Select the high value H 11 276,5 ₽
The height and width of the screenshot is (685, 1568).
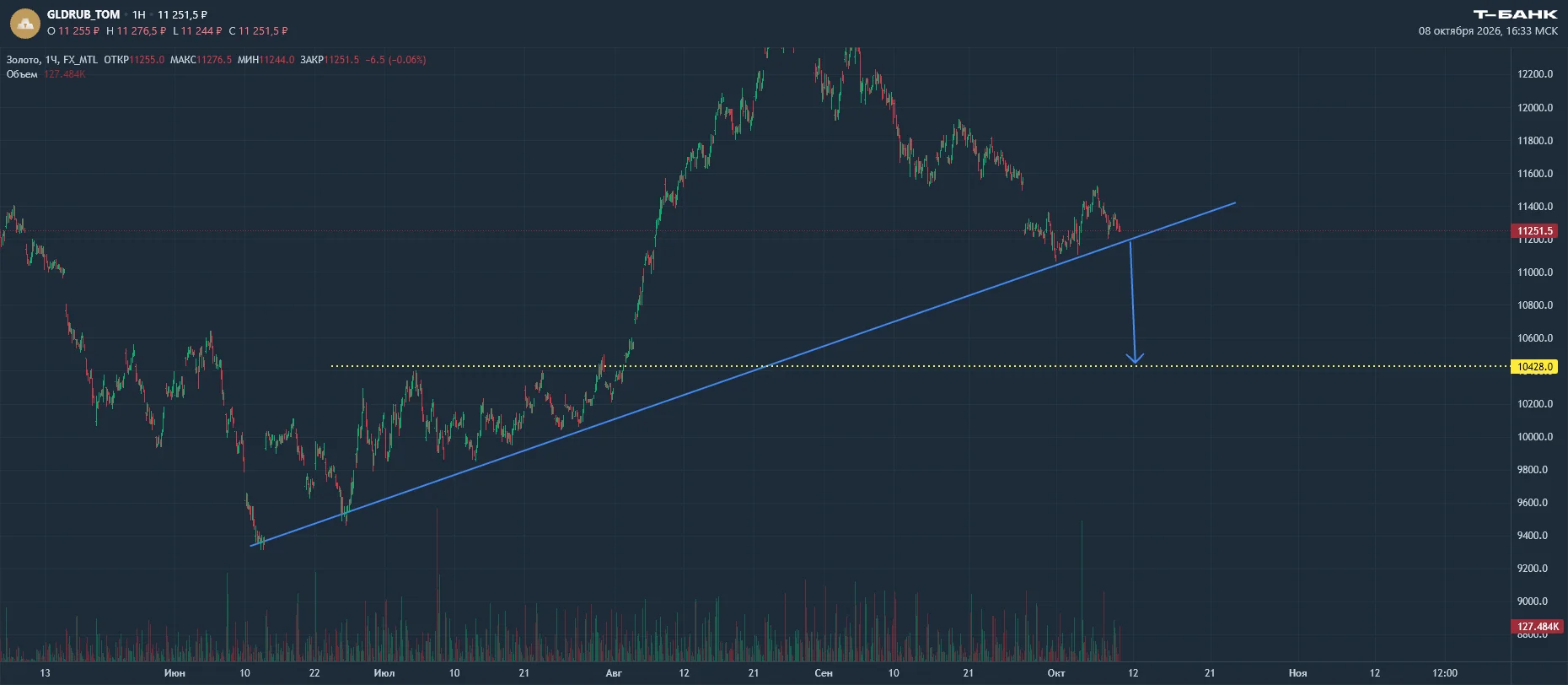click(137, 31)
